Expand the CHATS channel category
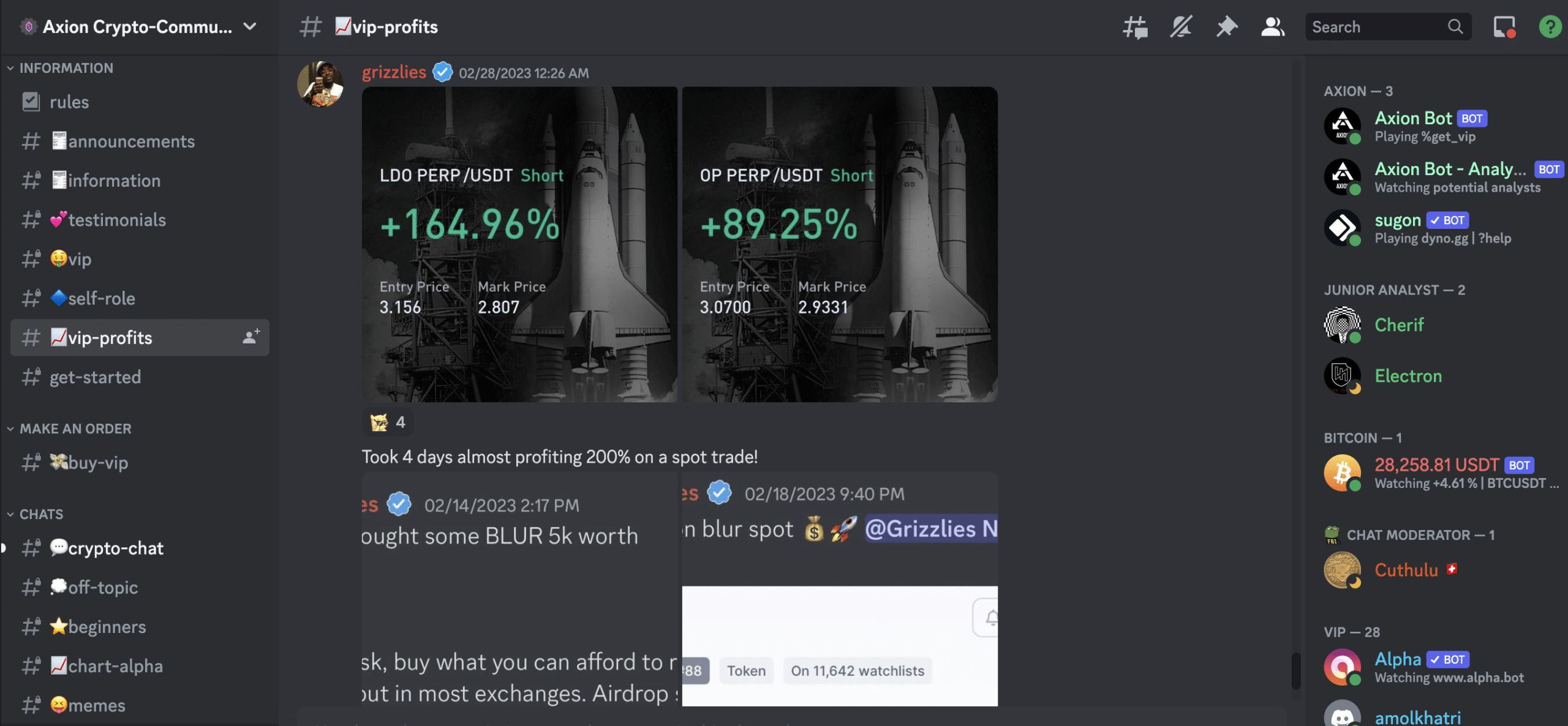1568x726 pixels. (x=41, y=515)
